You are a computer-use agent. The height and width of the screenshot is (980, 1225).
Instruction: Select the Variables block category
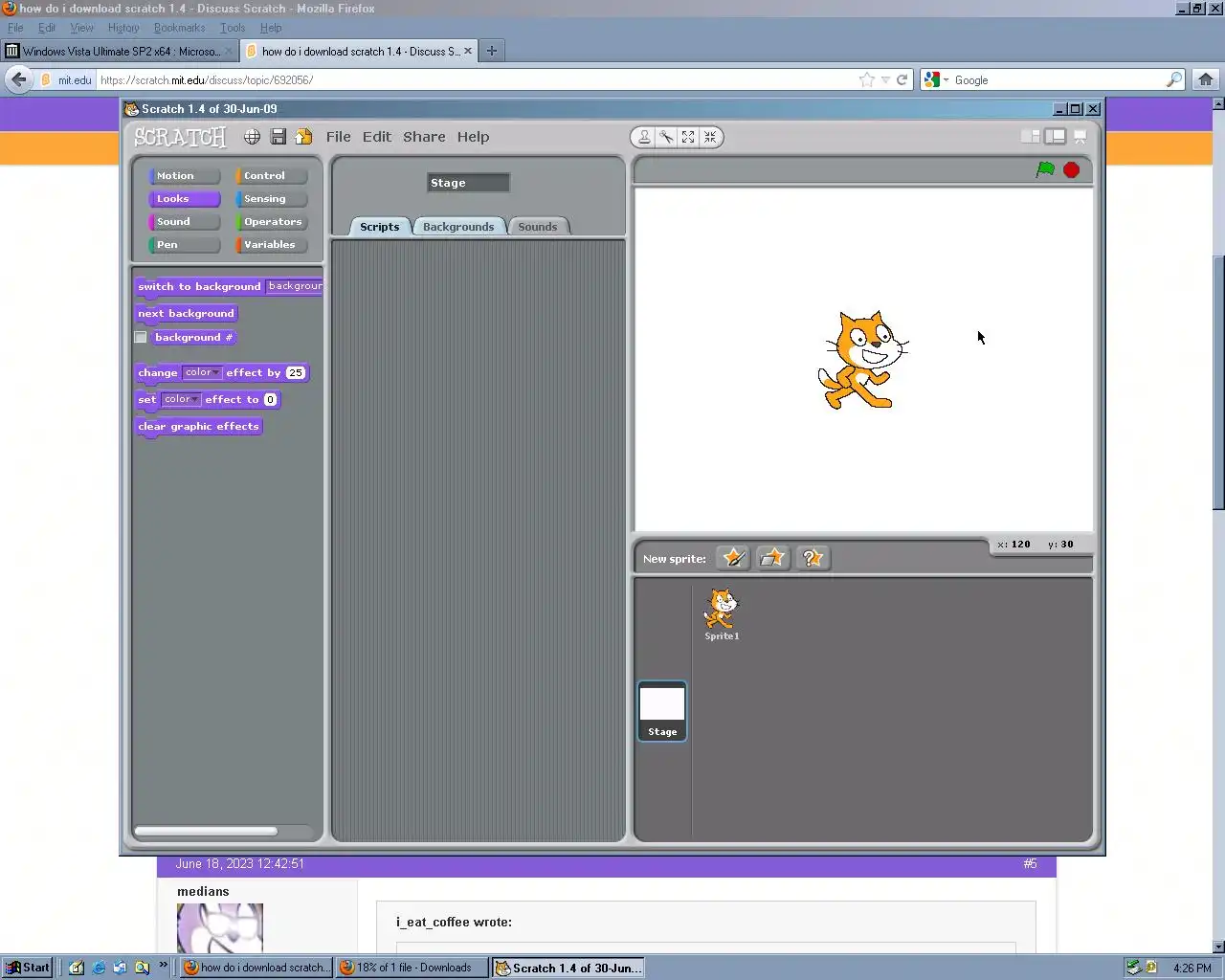pyautogui.click(x=272, y=245)
